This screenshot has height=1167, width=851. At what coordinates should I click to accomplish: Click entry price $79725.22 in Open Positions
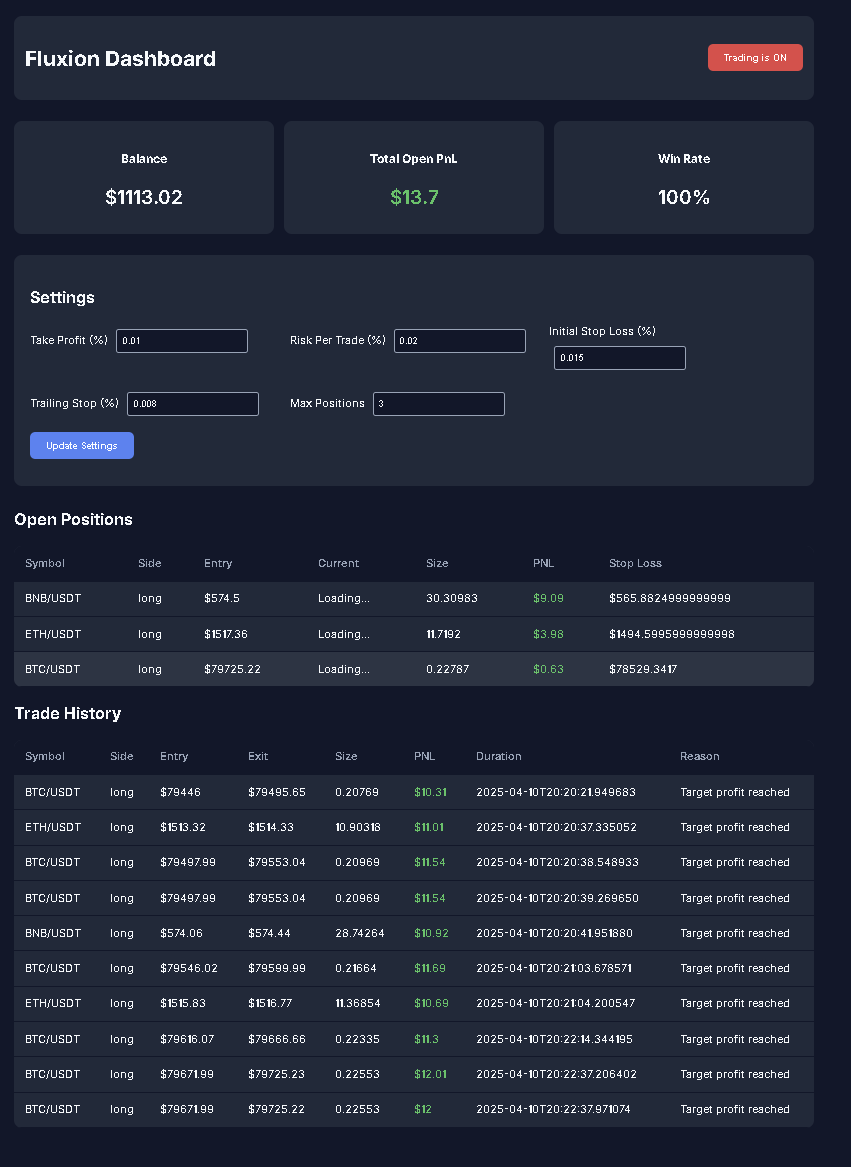232,668
